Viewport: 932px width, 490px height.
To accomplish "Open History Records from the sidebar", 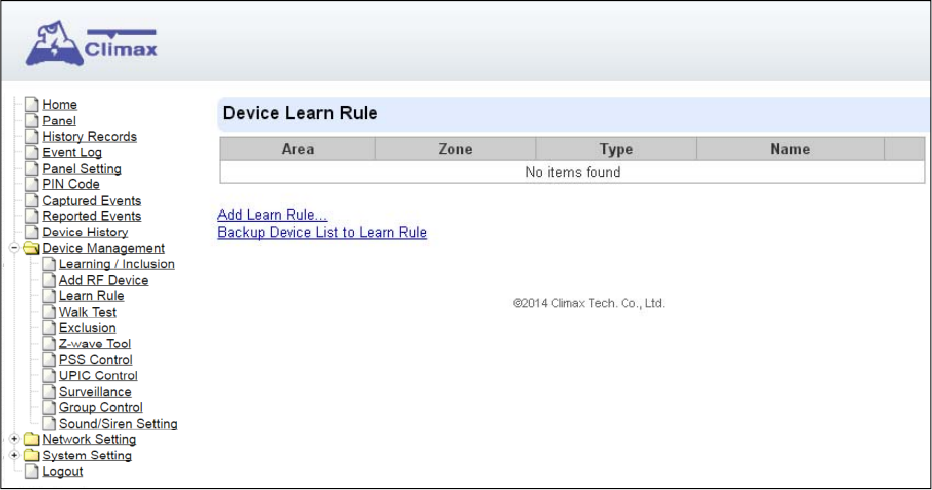I will pyautogui.click(x=90, y=137).
